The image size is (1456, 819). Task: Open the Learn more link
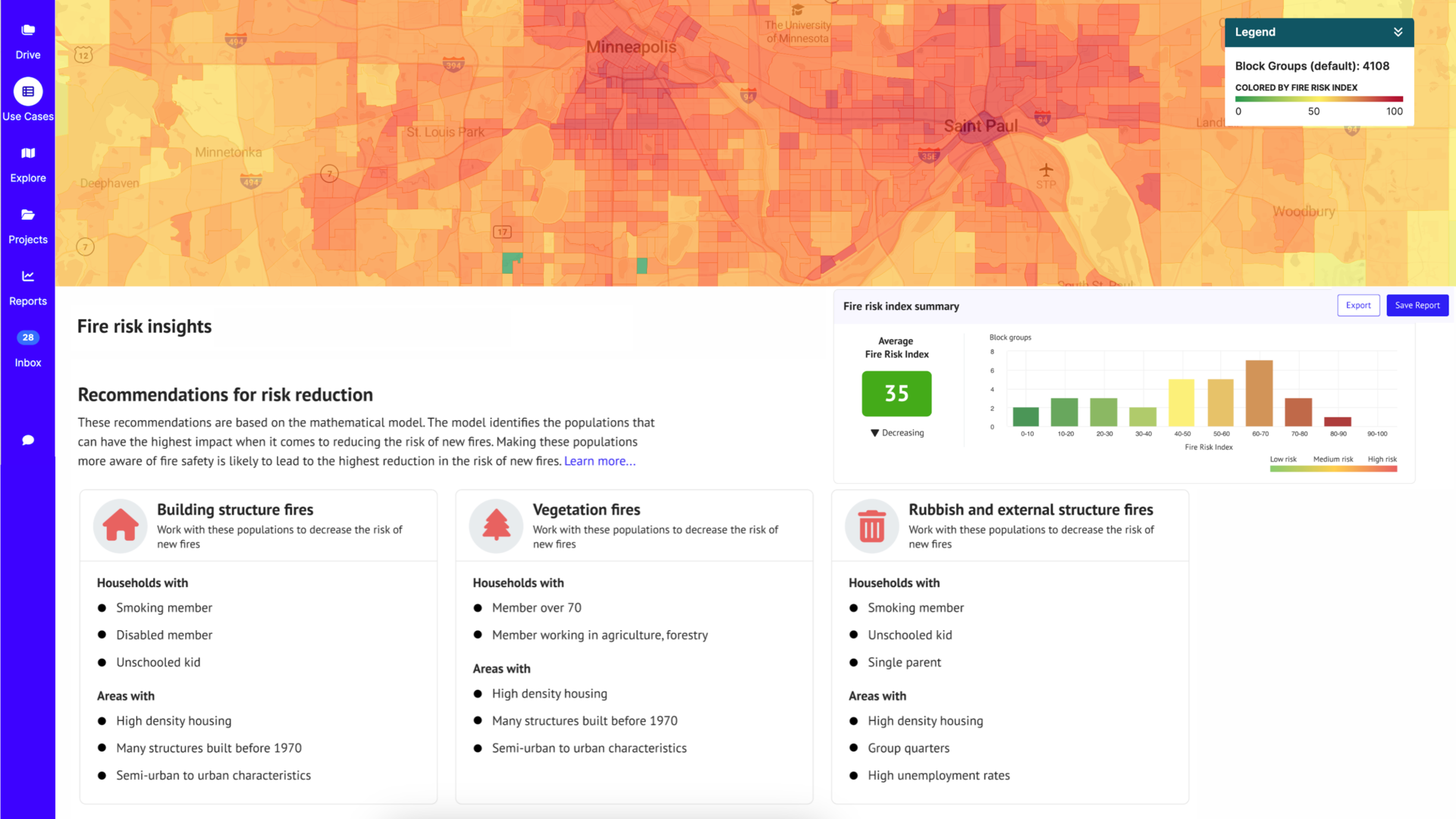coord(599,460)
